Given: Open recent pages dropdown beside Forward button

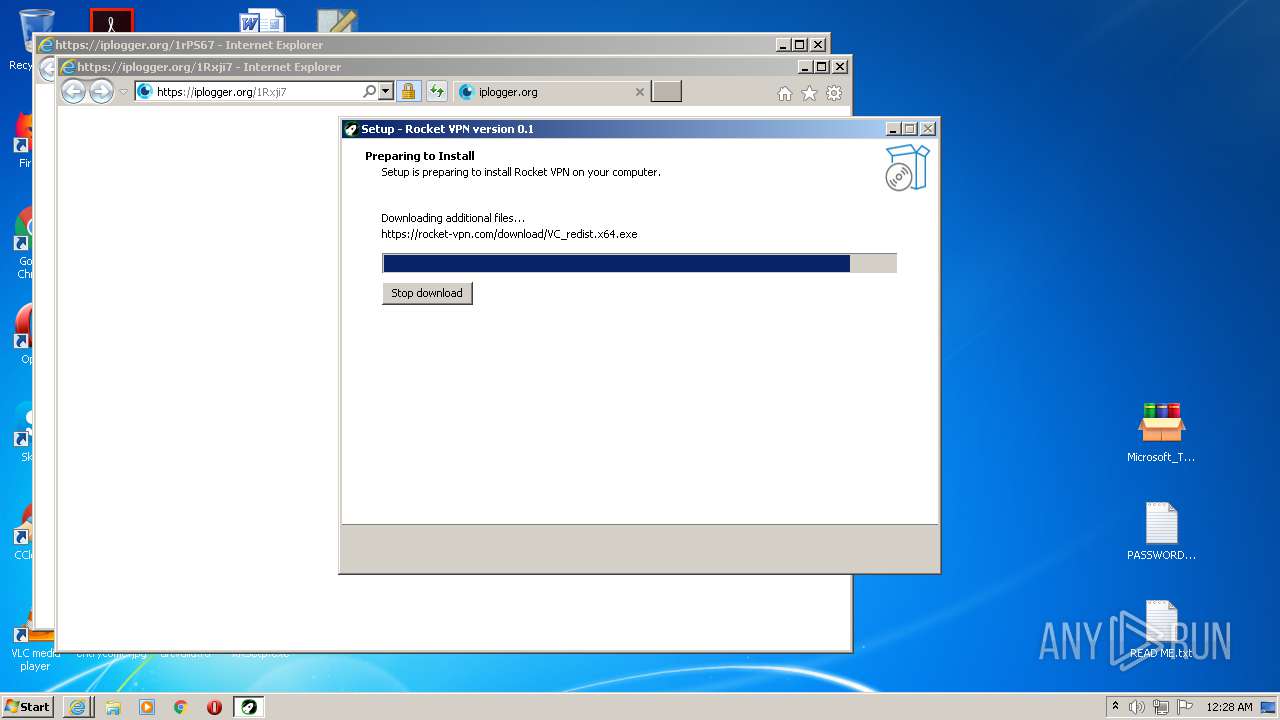Looking at the screenshot, I should pyautogui.click(x=124, y=92).
